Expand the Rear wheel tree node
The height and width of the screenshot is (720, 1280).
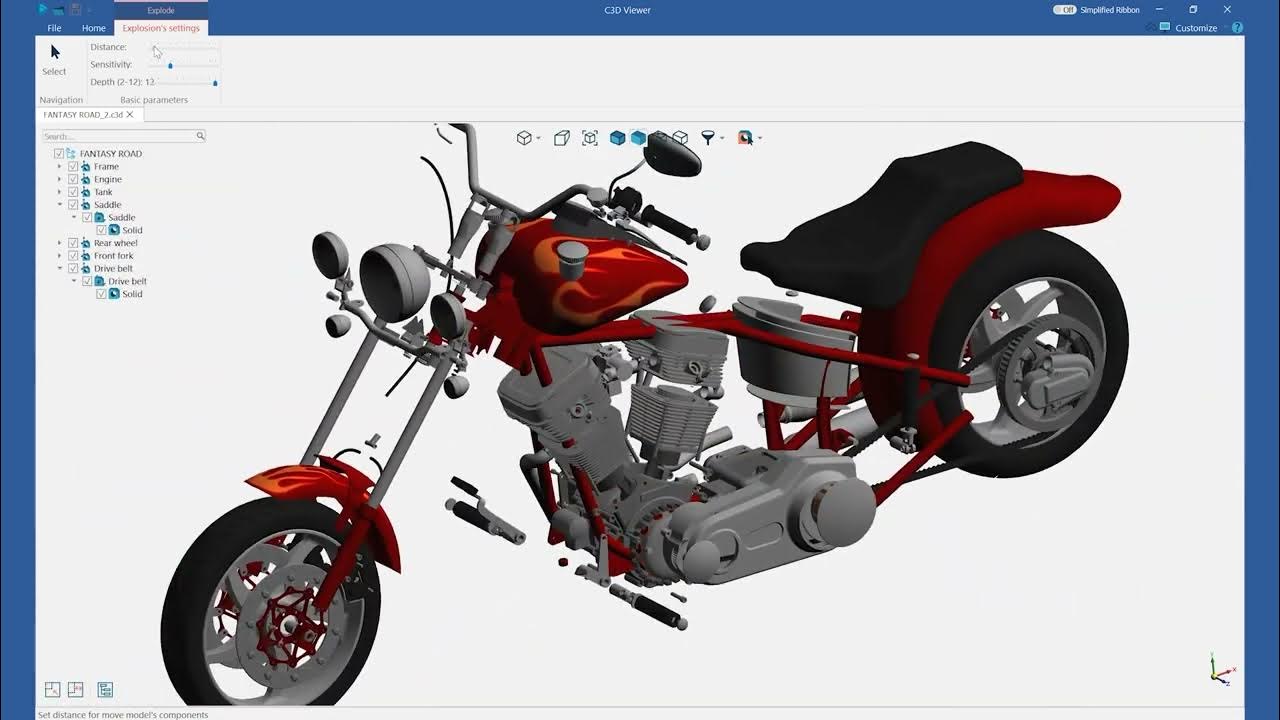coord(60,242)
